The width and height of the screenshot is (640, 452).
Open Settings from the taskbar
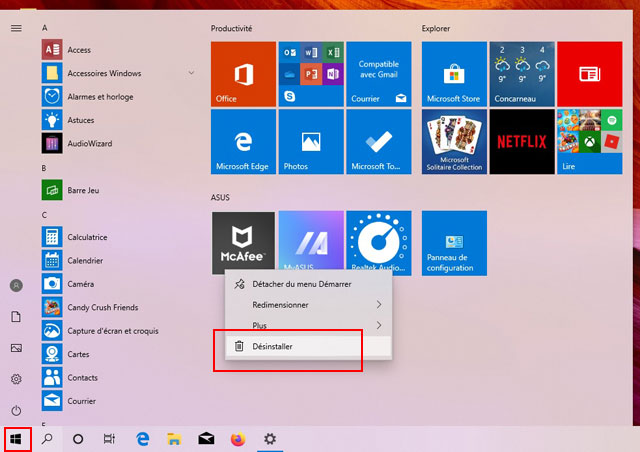pos(270,439)
